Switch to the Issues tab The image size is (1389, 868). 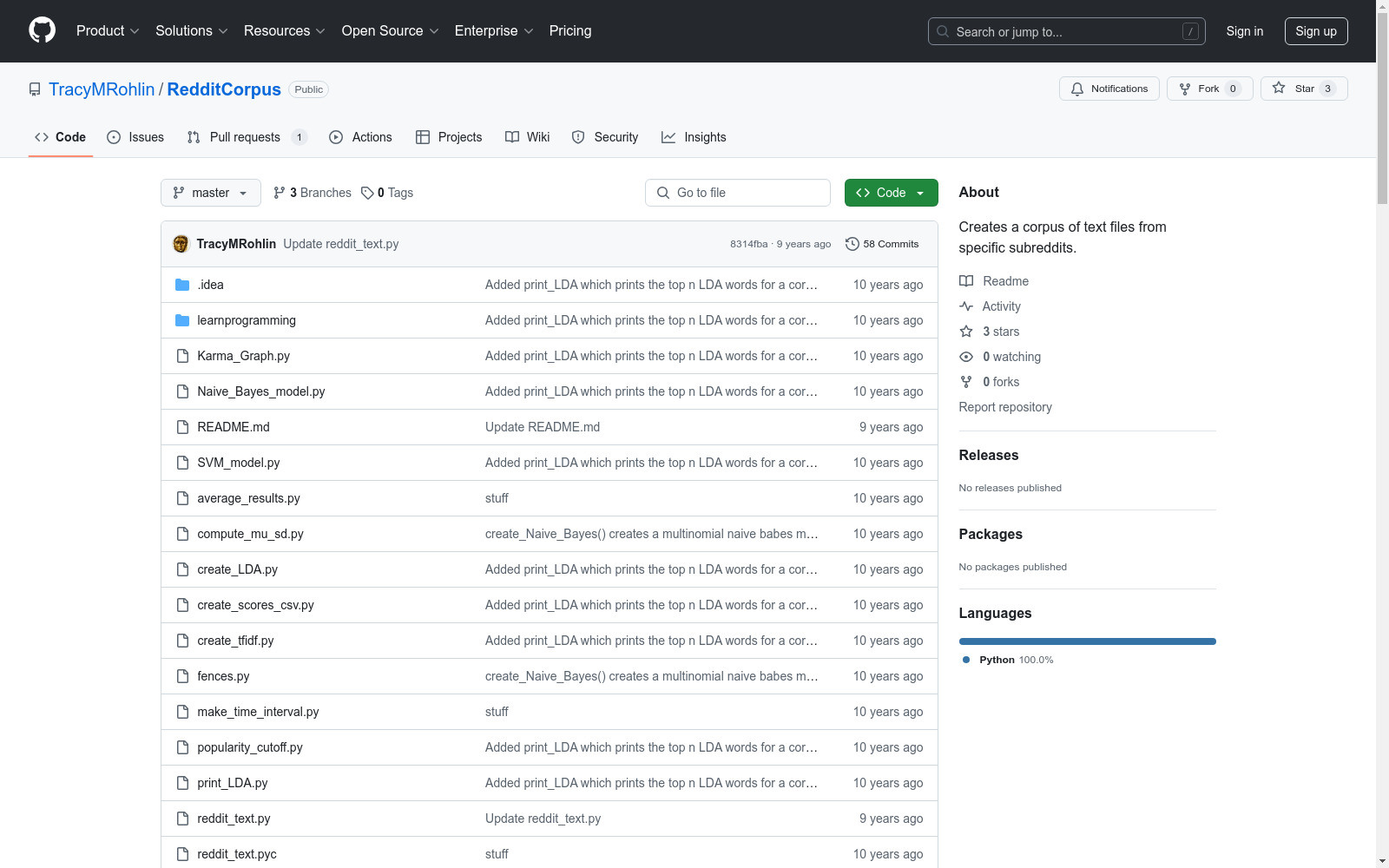point(135,137)
